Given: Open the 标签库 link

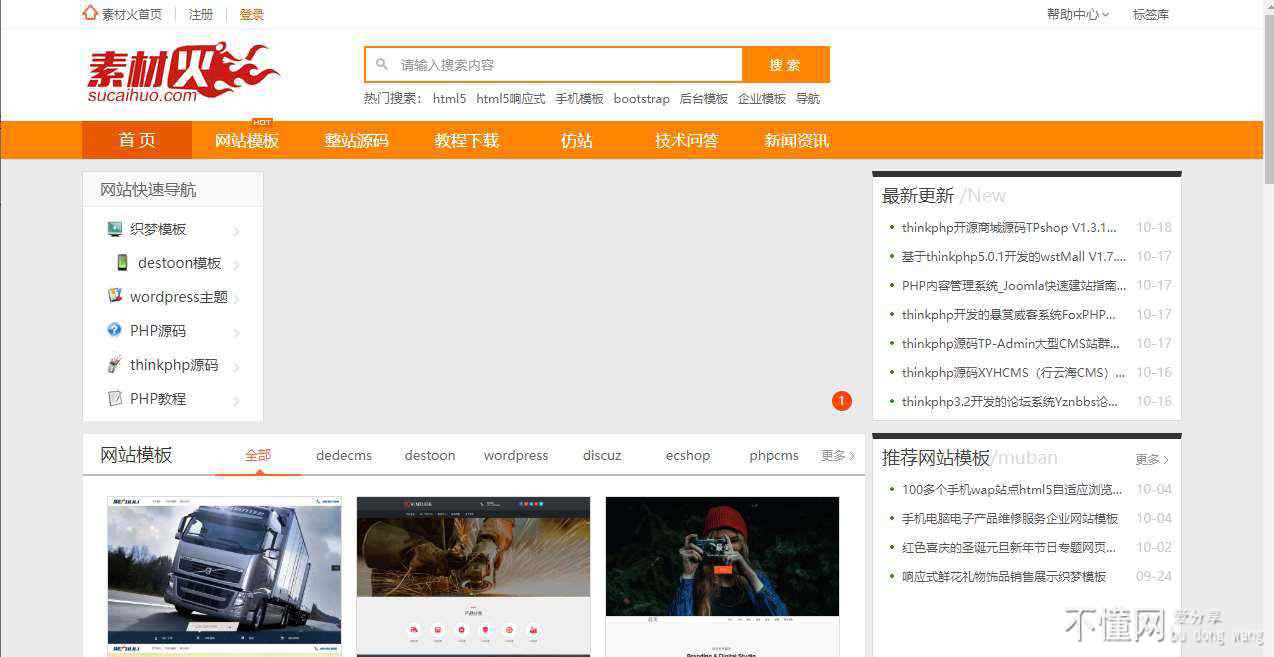Looking at the screenshot, I should tap(1151, 14).
